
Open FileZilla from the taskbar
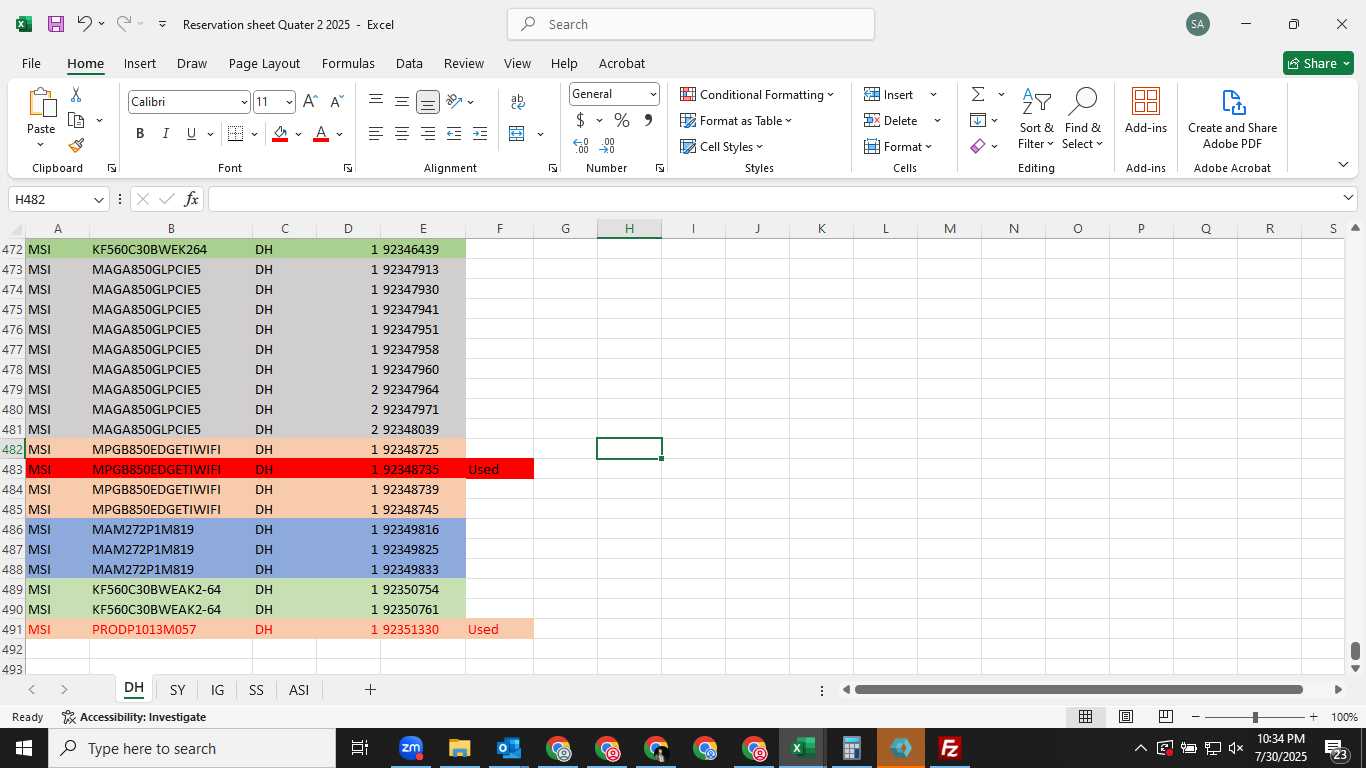949,748
